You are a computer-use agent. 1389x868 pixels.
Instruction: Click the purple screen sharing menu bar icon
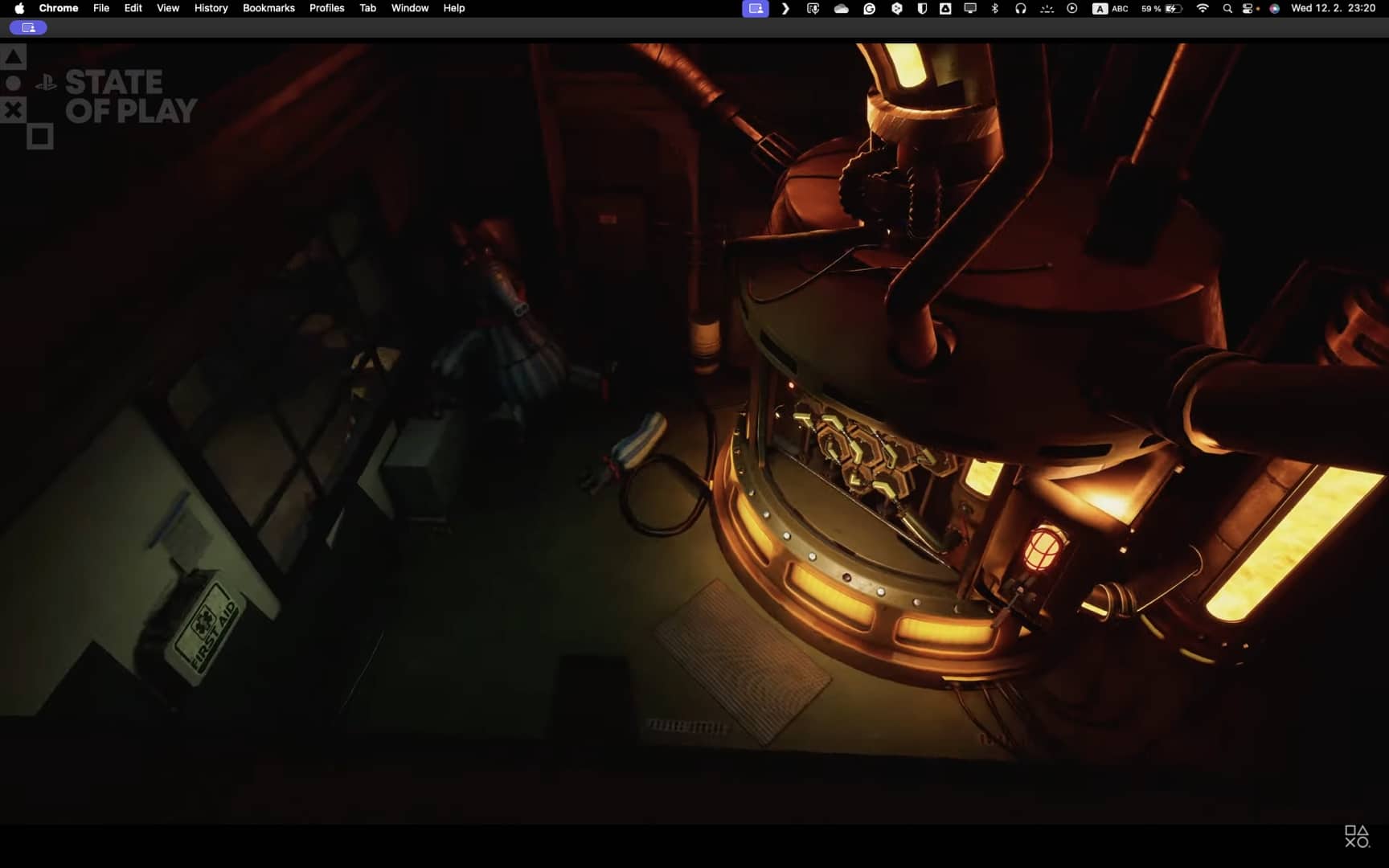pos(756,8)
